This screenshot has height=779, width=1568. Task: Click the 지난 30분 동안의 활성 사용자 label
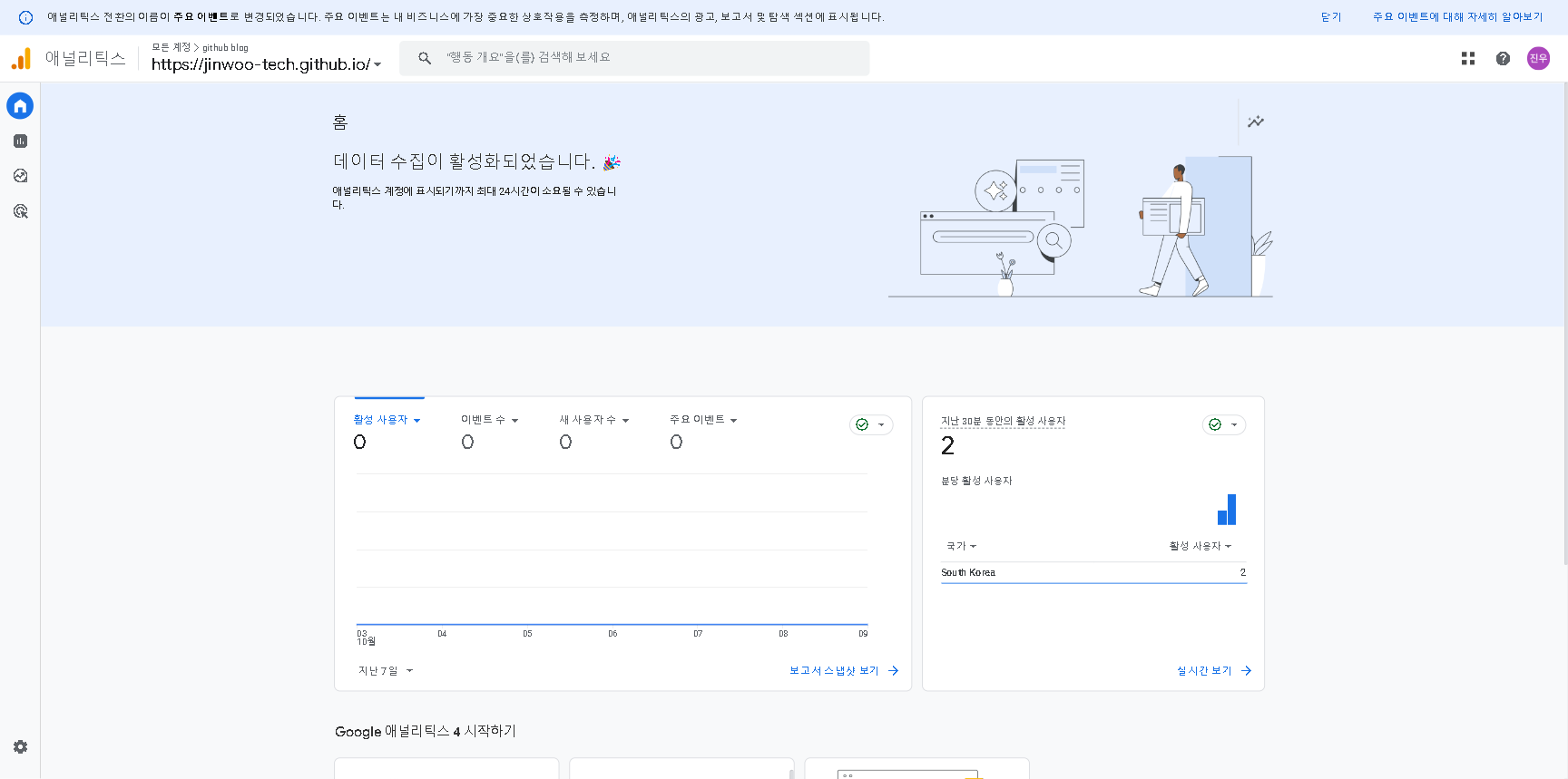[1003, 421]
